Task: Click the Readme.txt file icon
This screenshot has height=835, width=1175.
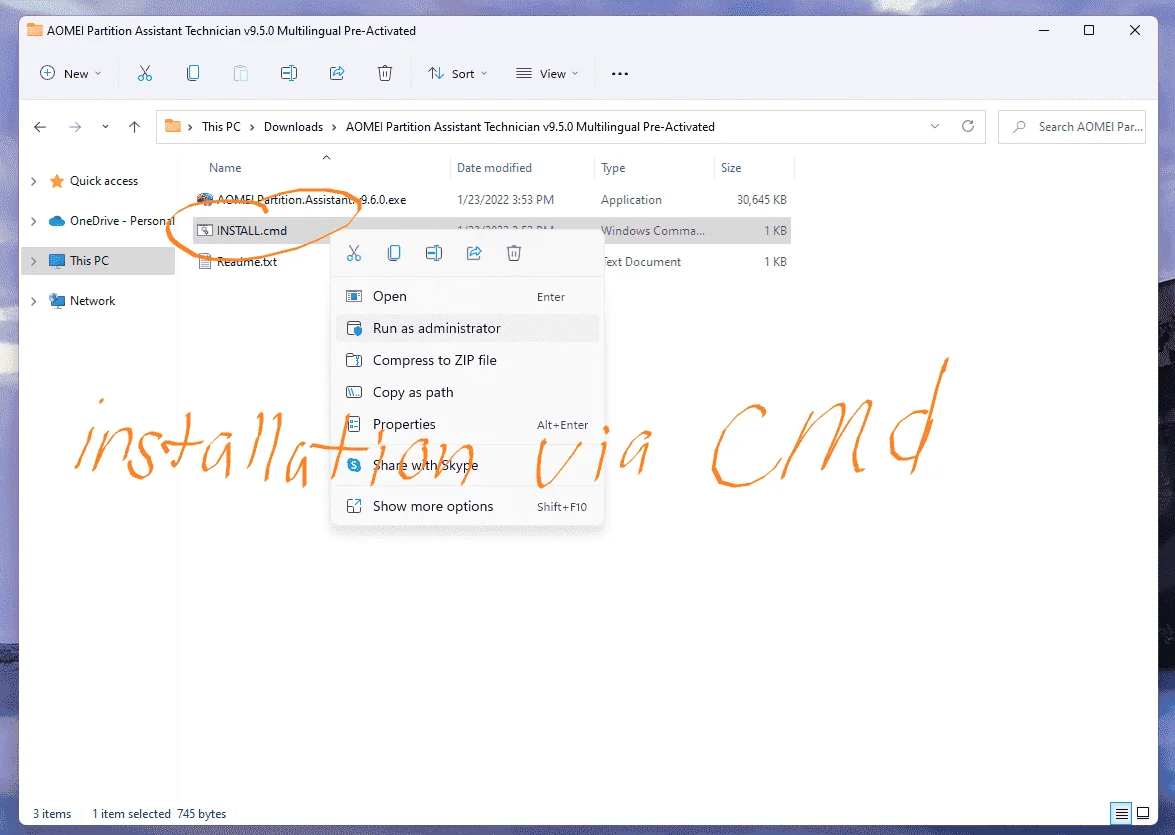Action: [x=205, y=262]
